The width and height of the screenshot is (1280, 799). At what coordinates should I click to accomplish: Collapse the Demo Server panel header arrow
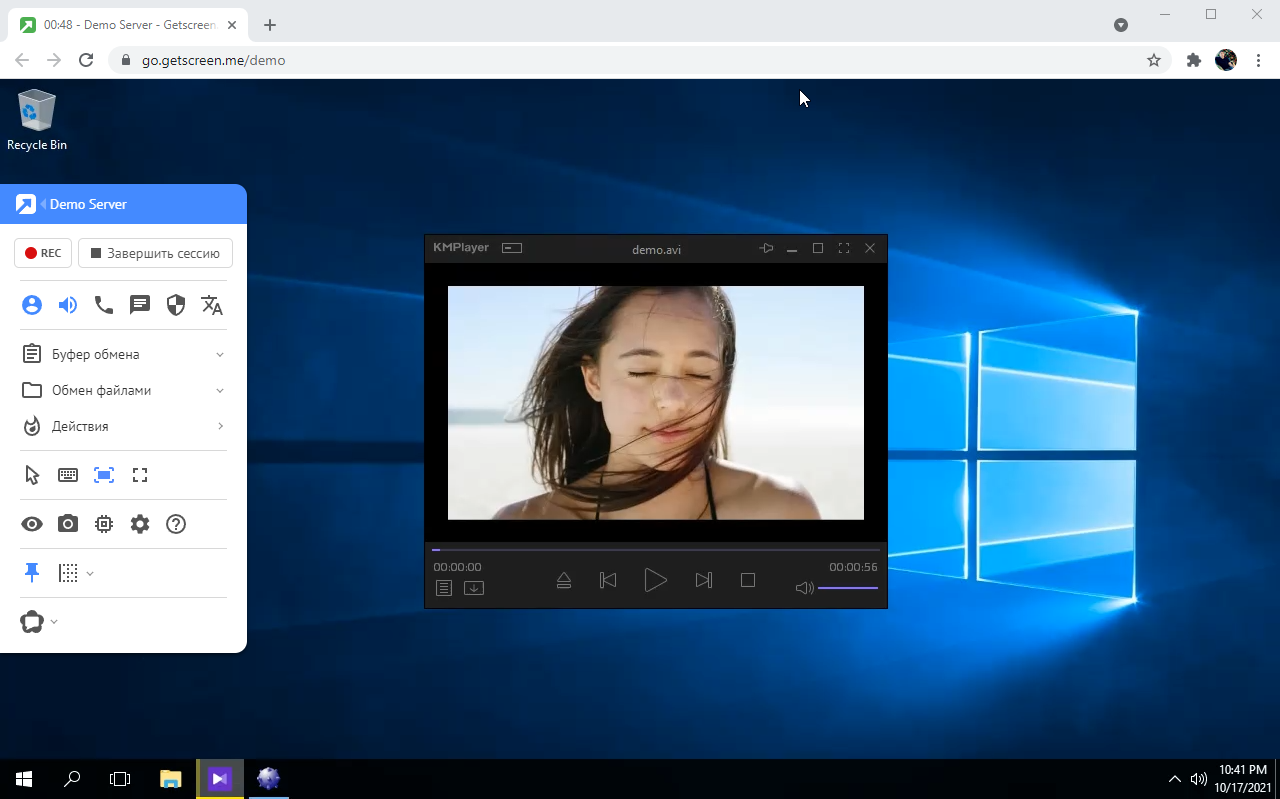(44, 204)
